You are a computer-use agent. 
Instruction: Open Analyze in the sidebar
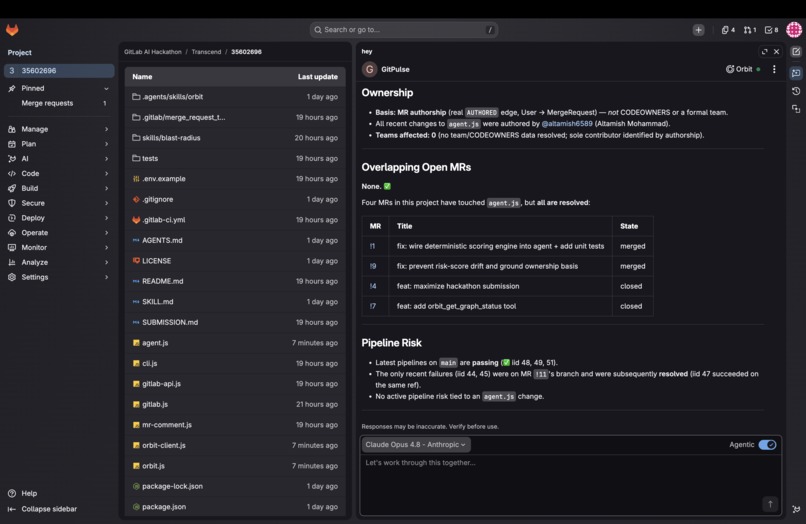59,262
